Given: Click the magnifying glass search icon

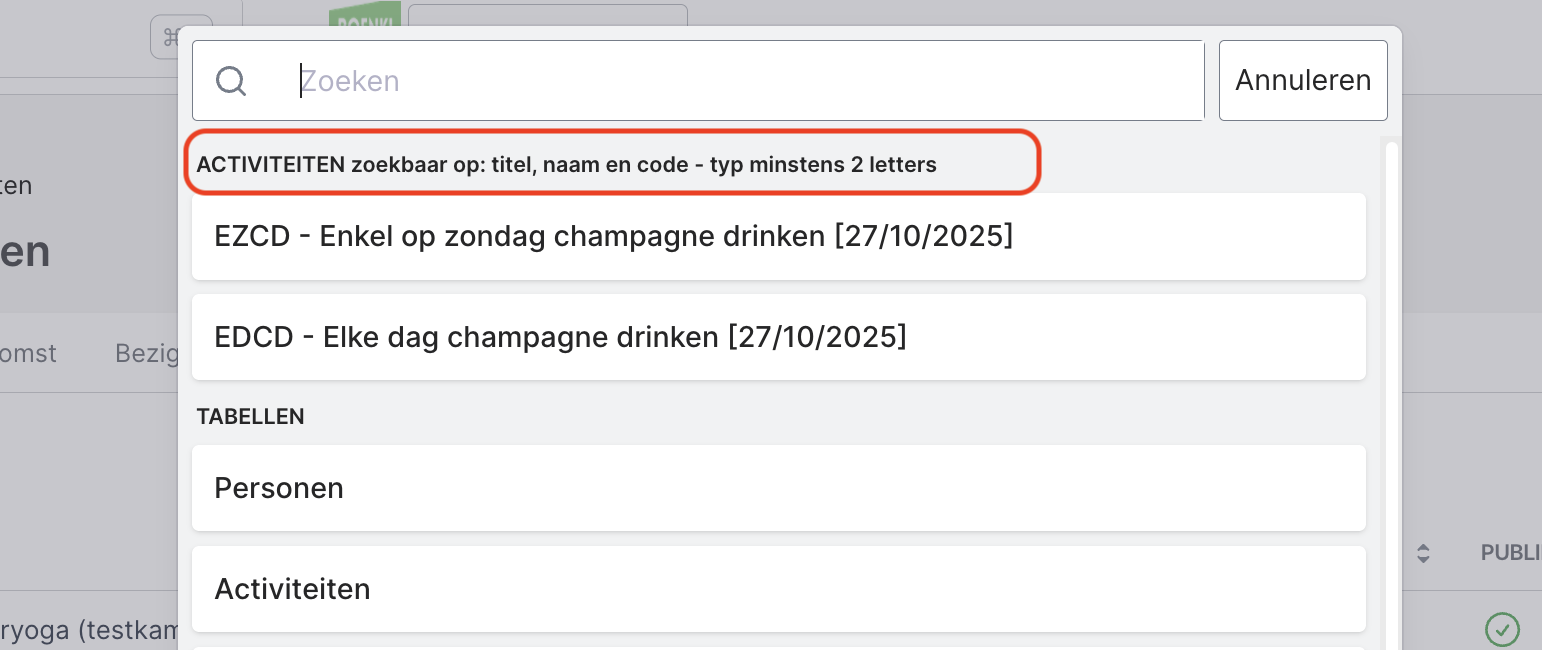Looking at the screenshot, I should 231,81.
